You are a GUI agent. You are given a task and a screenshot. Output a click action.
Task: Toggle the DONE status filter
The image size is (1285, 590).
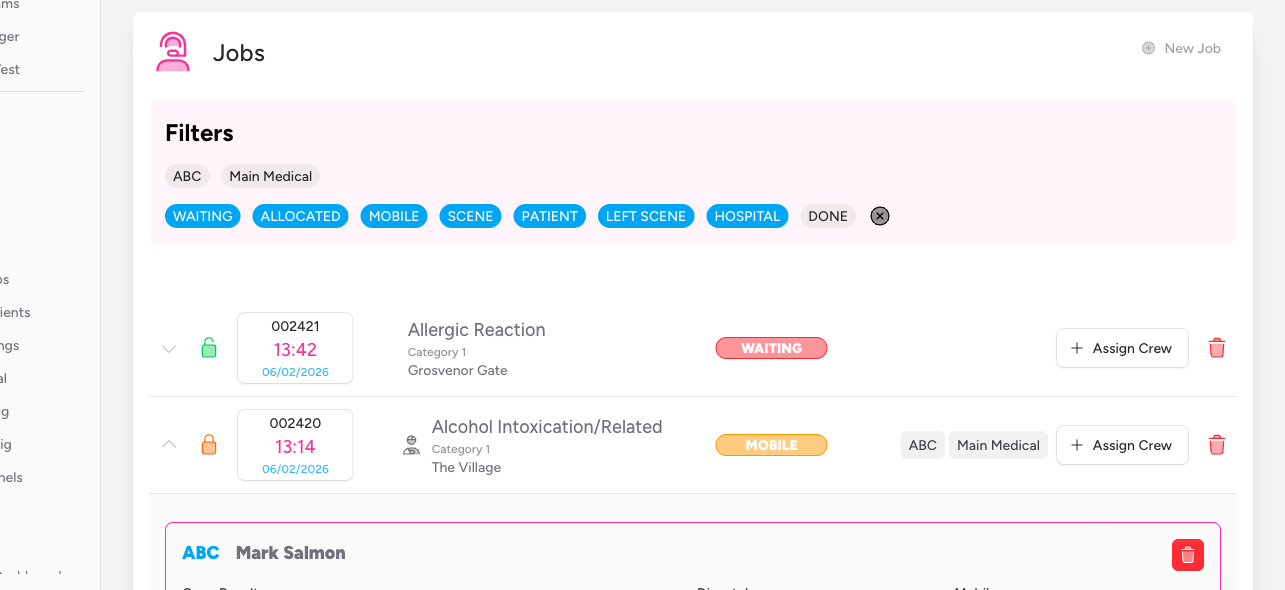coord(828,216)
